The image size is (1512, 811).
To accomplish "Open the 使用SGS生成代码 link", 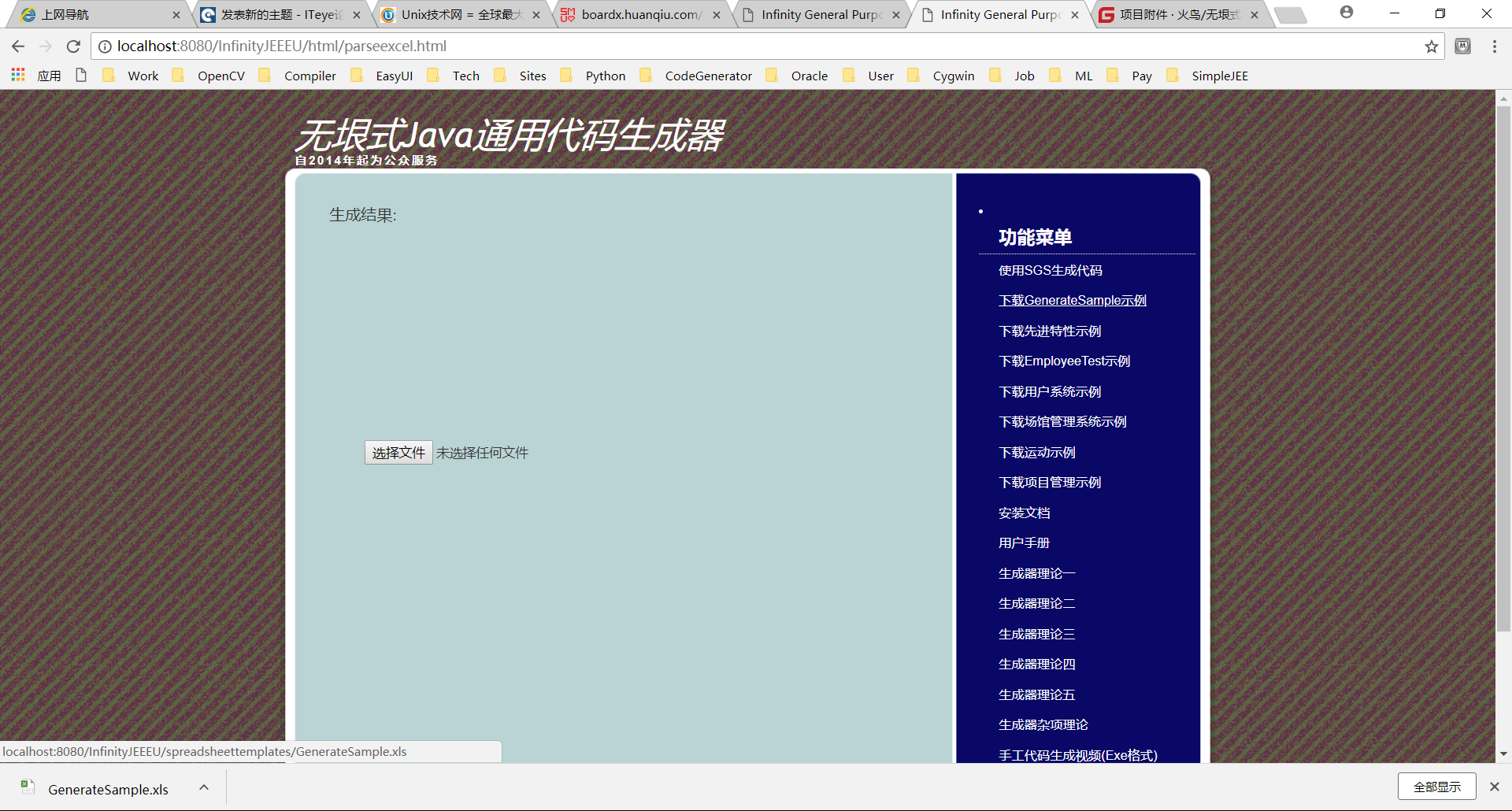I will tap(1050, 270).
